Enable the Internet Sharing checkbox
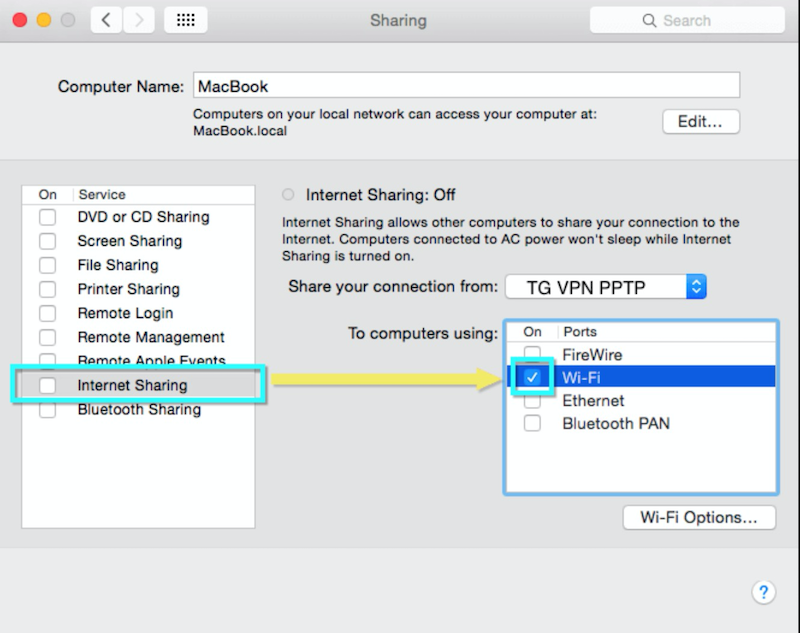This screenshot has width=800, height=633. (x=47, y=385)
